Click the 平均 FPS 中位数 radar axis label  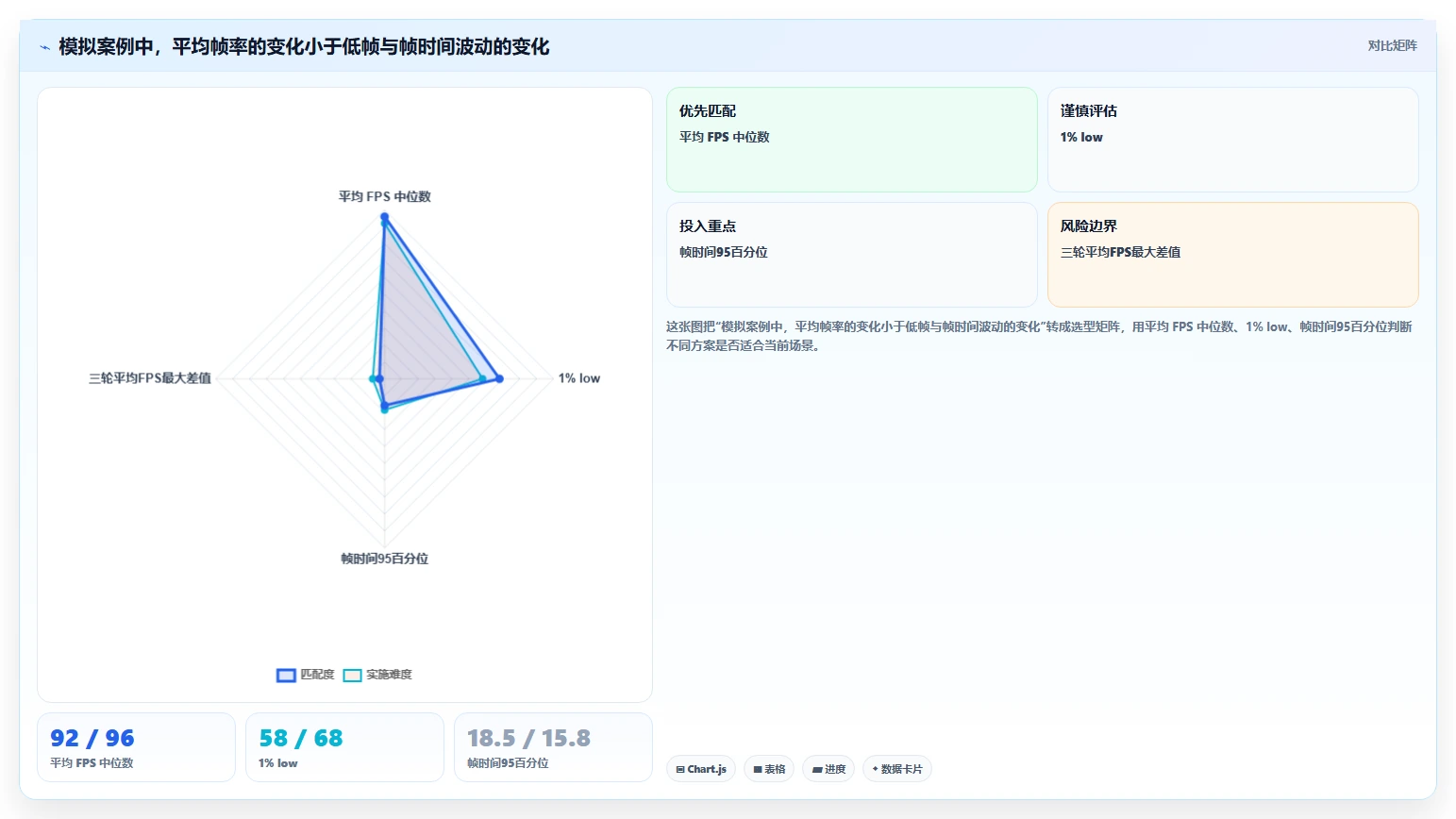(x=384, y=196)
